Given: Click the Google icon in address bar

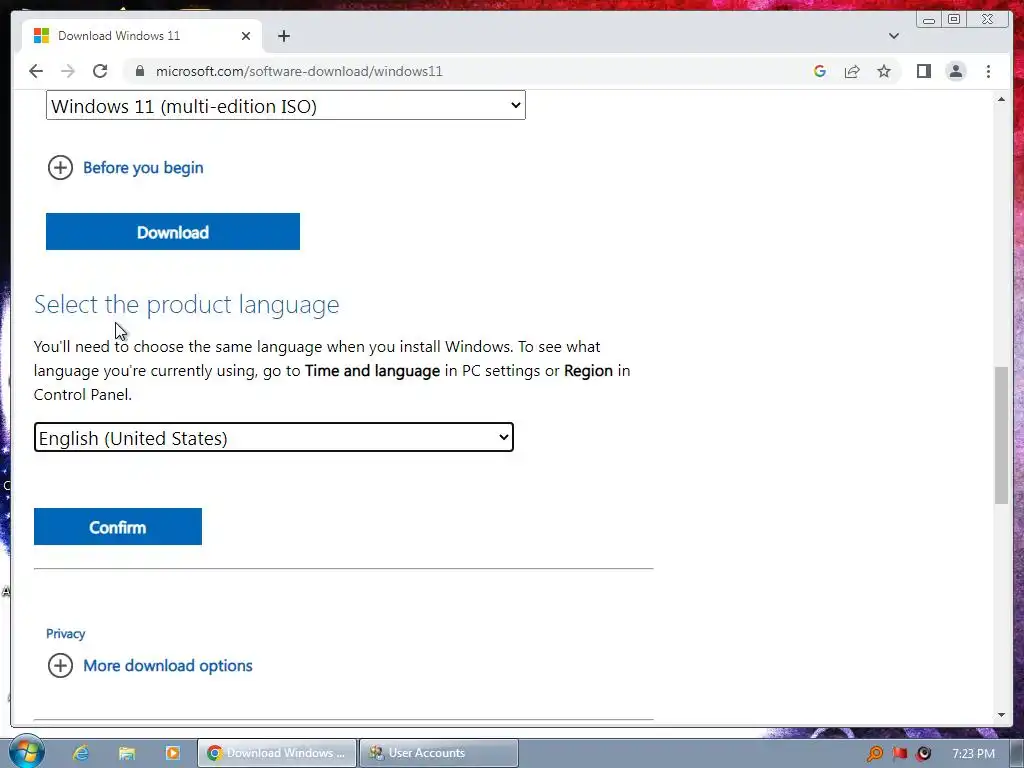Looking at the screenshot, I should pos(820,71).
